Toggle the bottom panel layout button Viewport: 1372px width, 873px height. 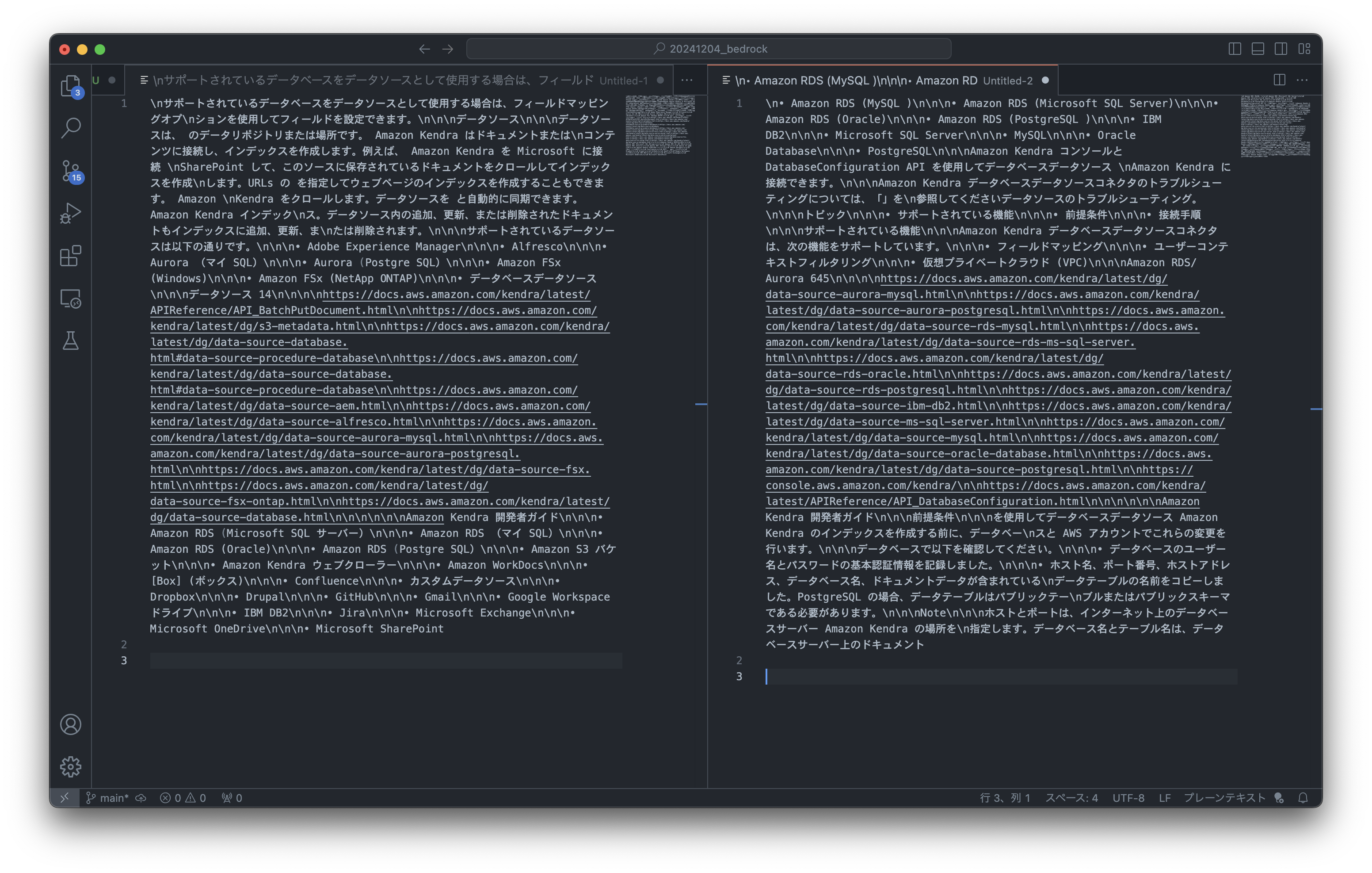pyautogui.click(x=1258, y=49)
